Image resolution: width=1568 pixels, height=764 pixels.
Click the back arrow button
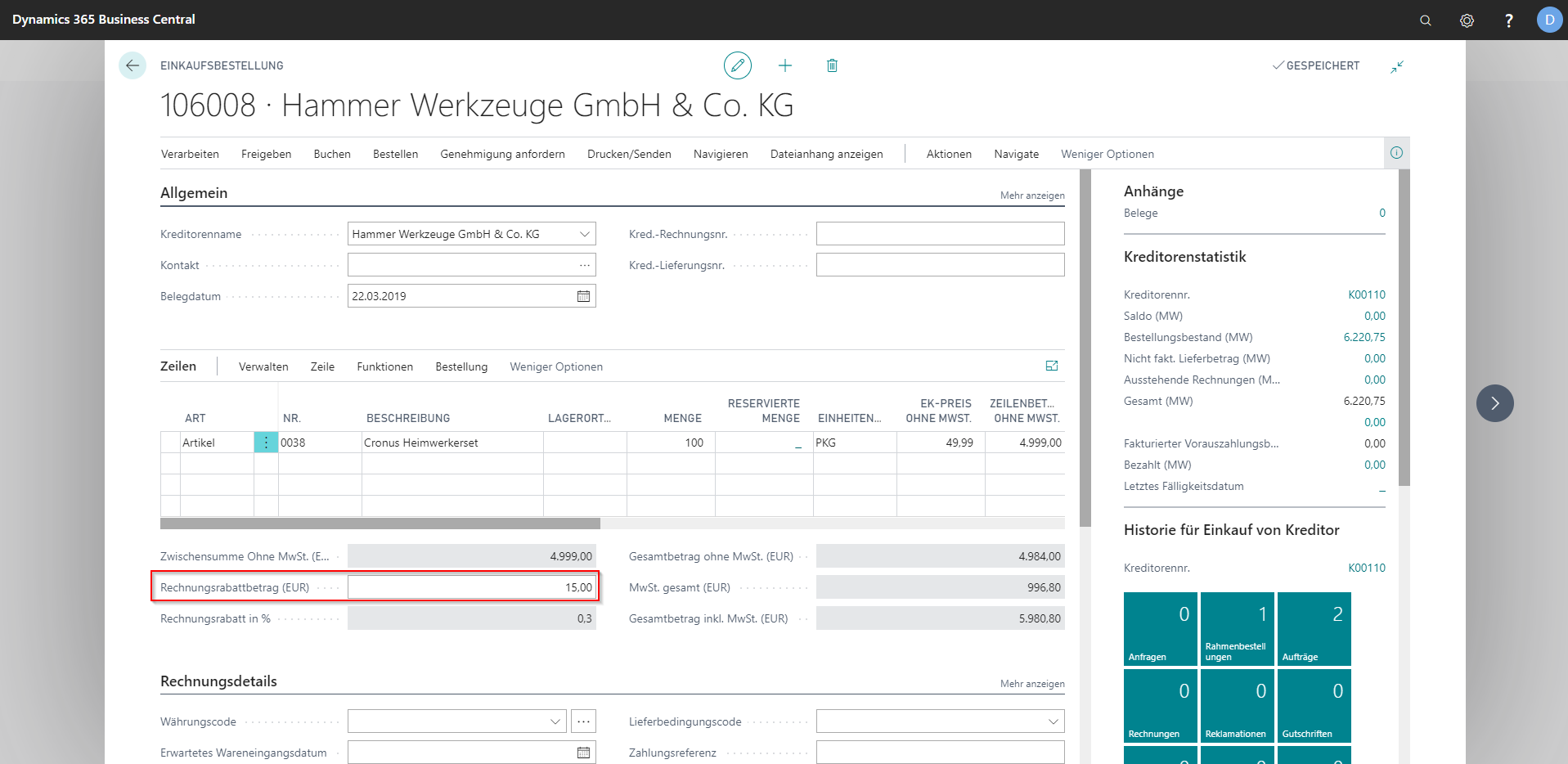(x=133, y=65)
